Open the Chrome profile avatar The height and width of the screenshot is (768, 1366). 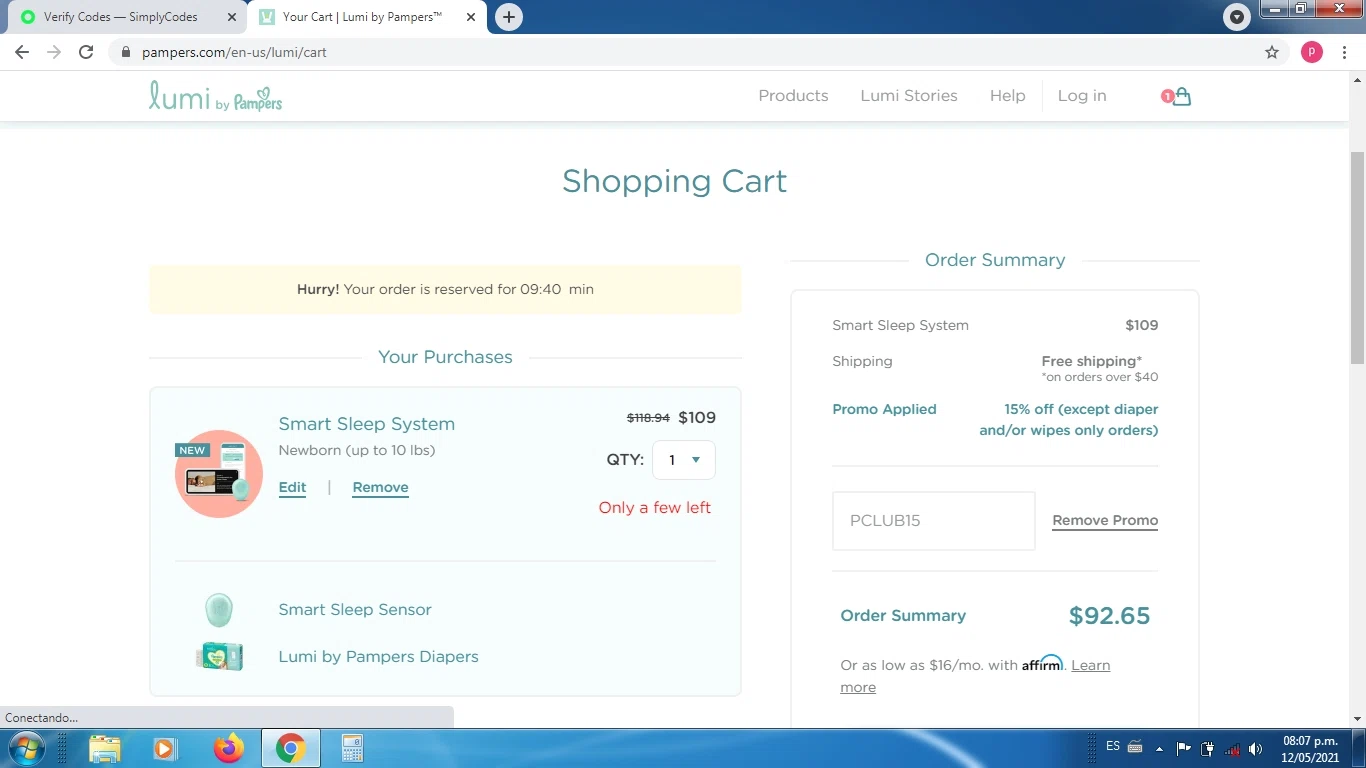[1312, 52]
